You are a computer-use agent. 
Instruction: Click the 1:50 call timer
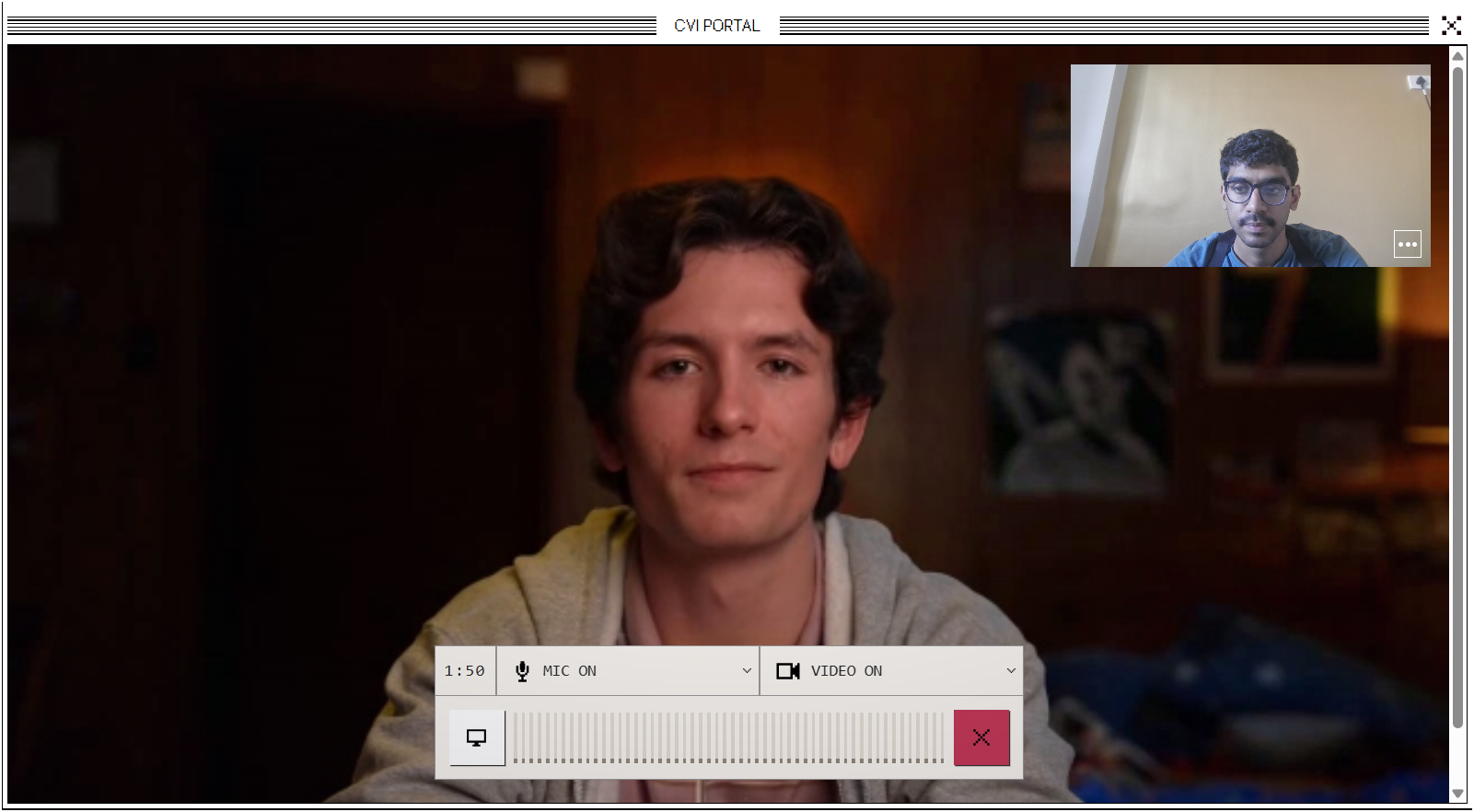tap(465, 671)
